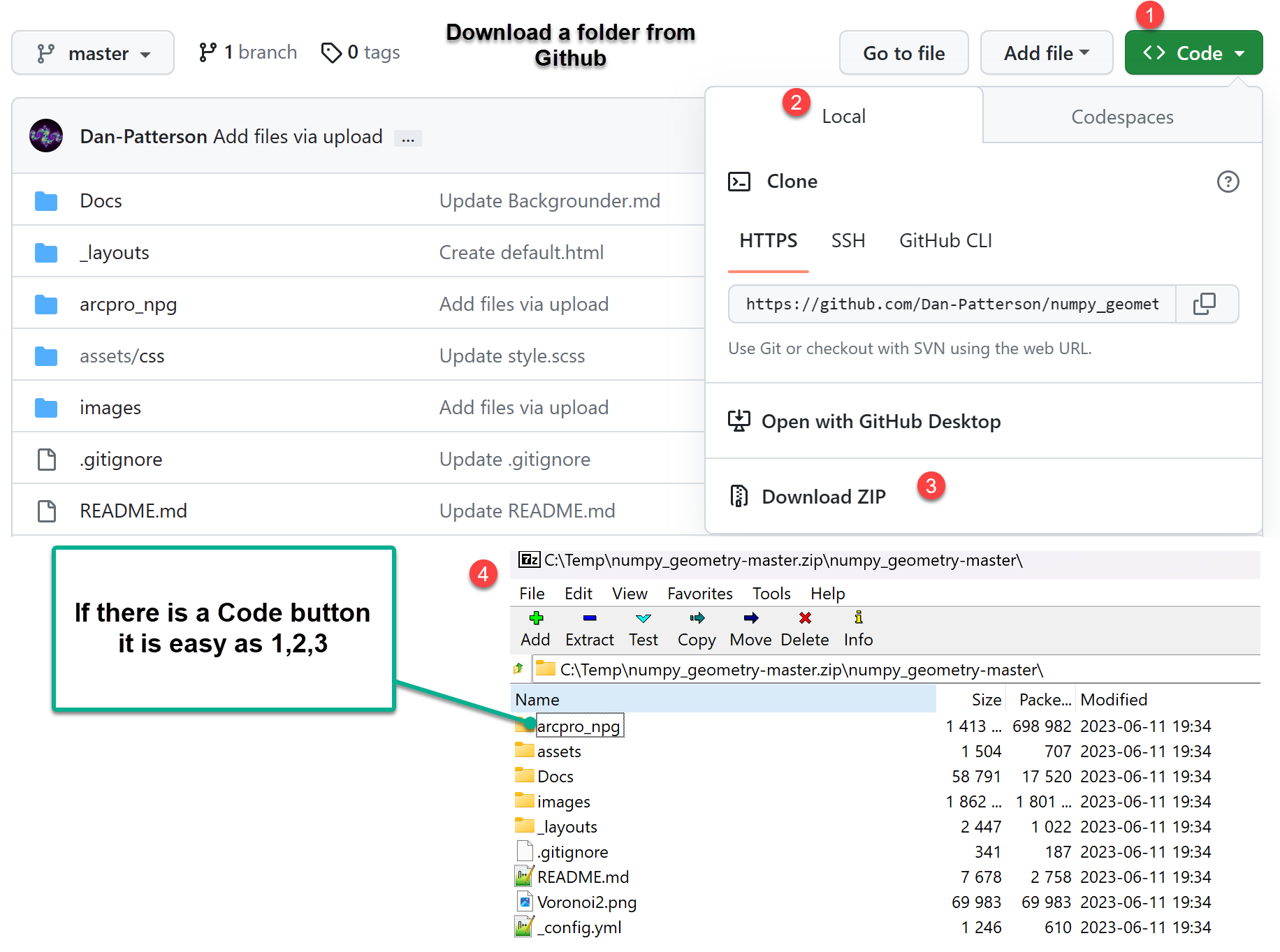This screenshot has height=952, width=1280.
Task: Click inside the HTTPS clone URL field
Action: pos(950,304)
